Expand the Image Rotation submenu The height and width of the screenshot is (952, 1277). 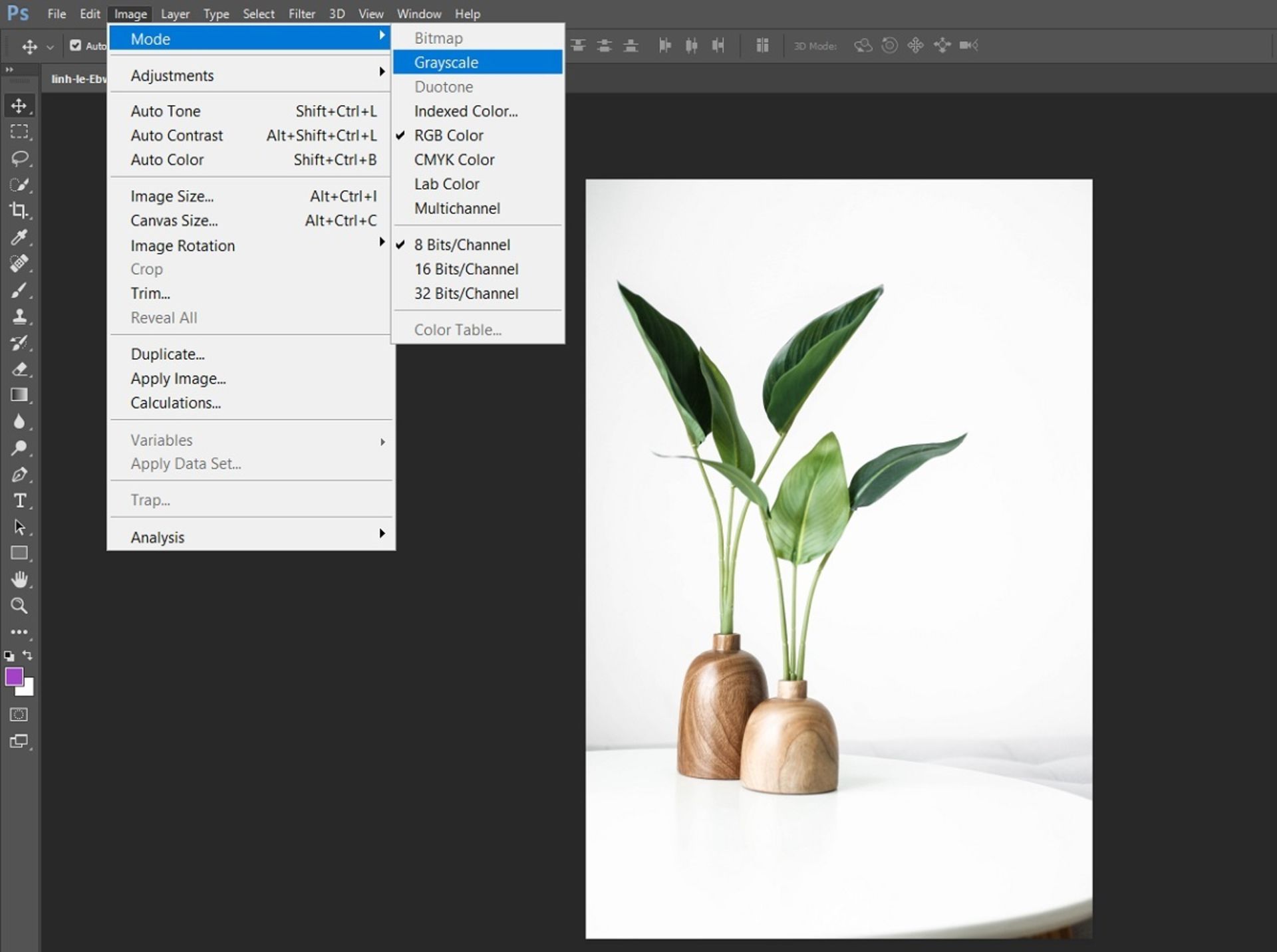pos(182,245)
